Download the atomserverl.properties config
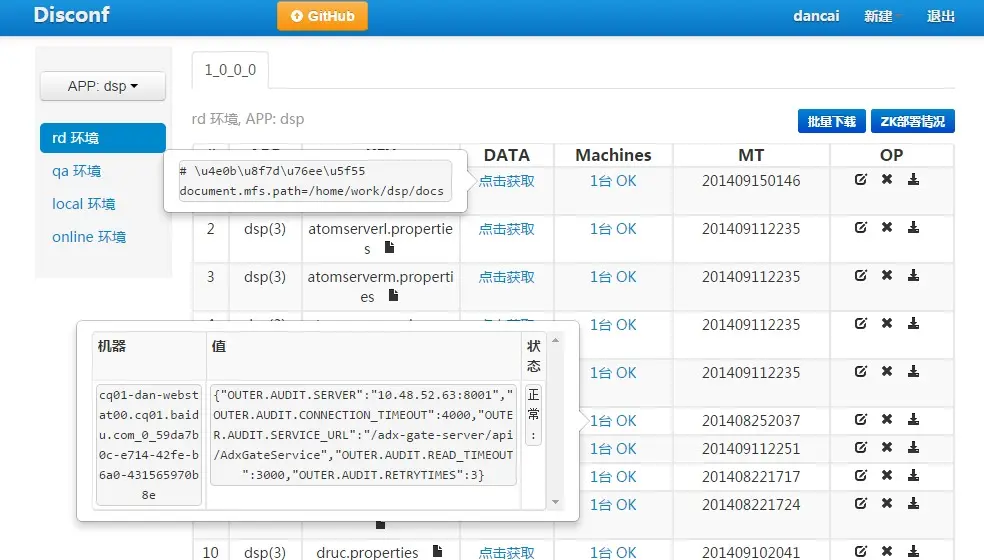 click(x=914, y=227)
